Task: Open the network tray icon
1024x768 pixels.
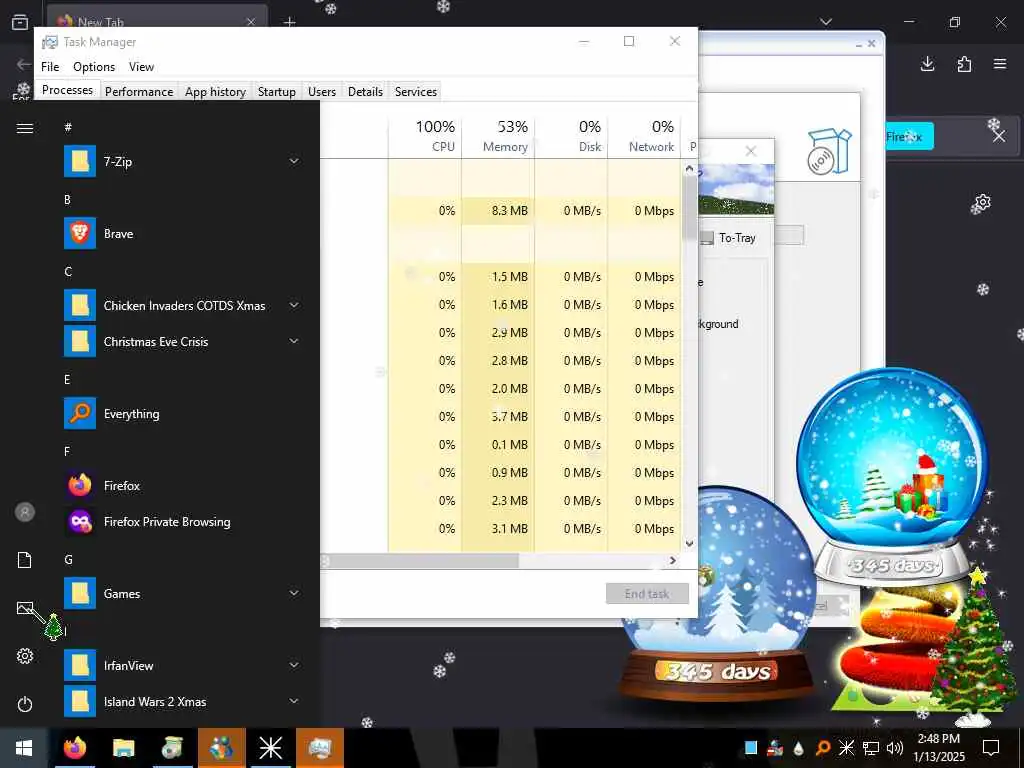Action: pos(871,748)
